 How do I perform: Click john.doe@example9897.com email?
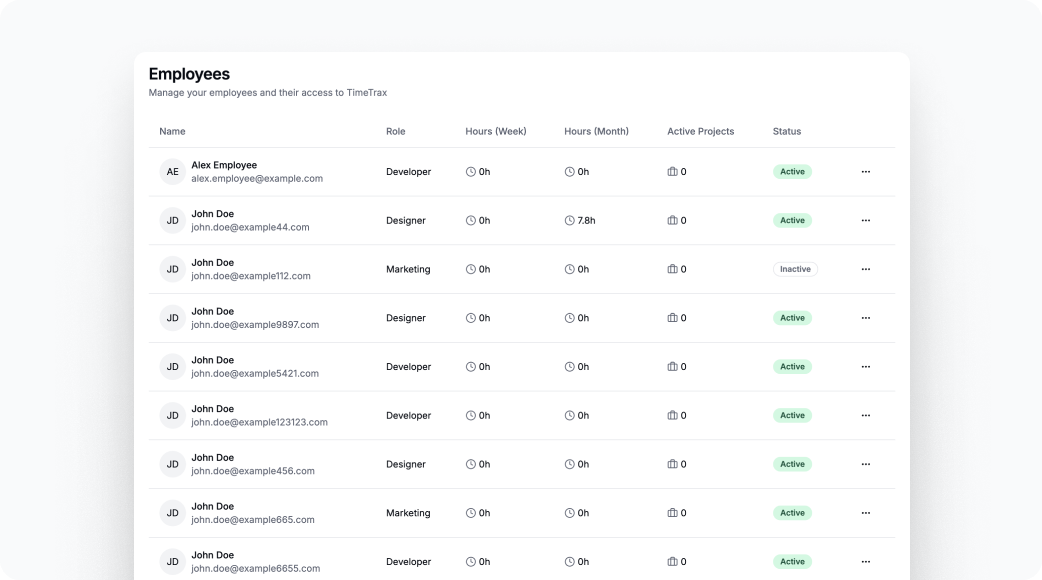coord(255,325)
